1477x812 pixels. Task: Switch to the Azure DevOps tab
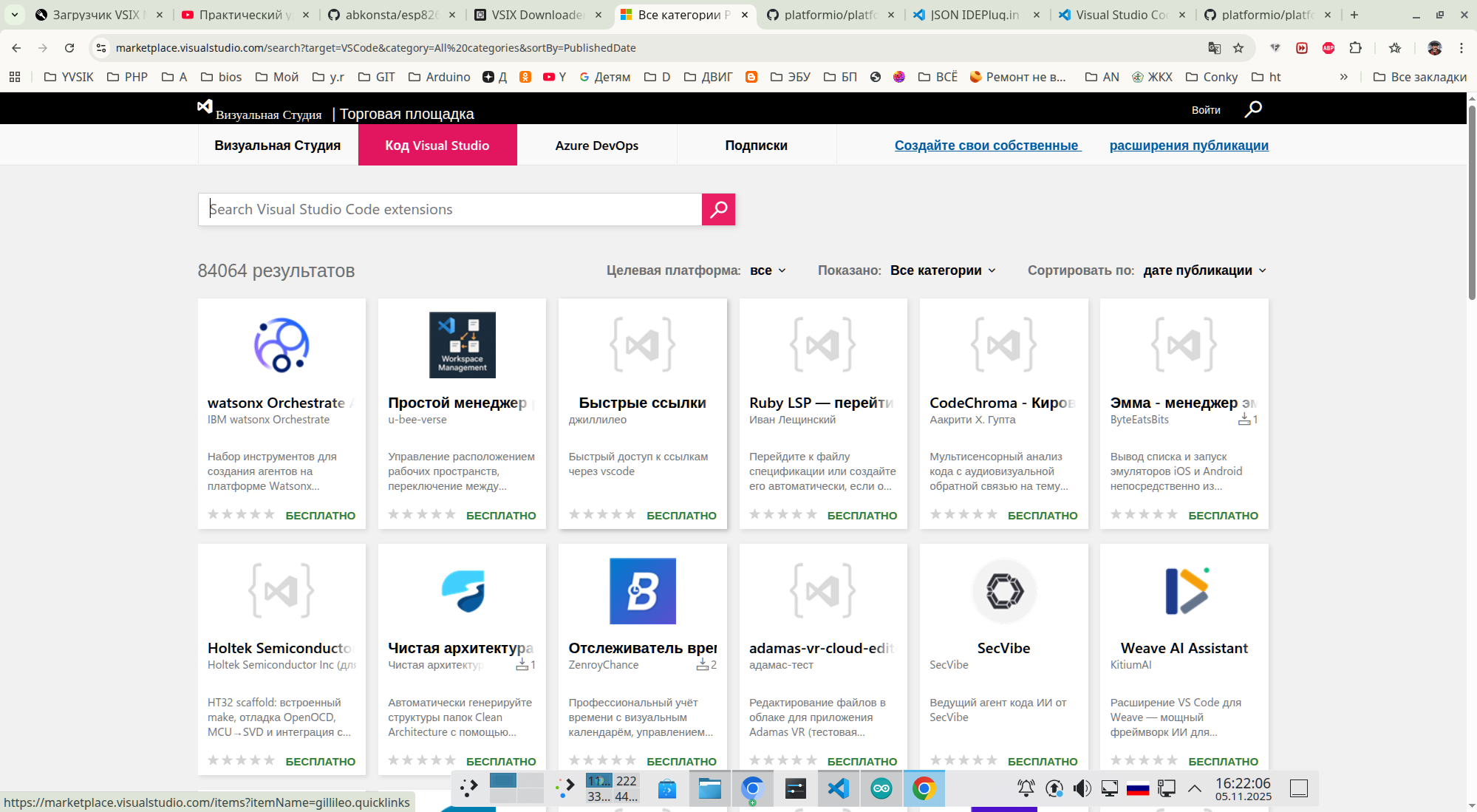pyautogui.click(x=596, y=146)
